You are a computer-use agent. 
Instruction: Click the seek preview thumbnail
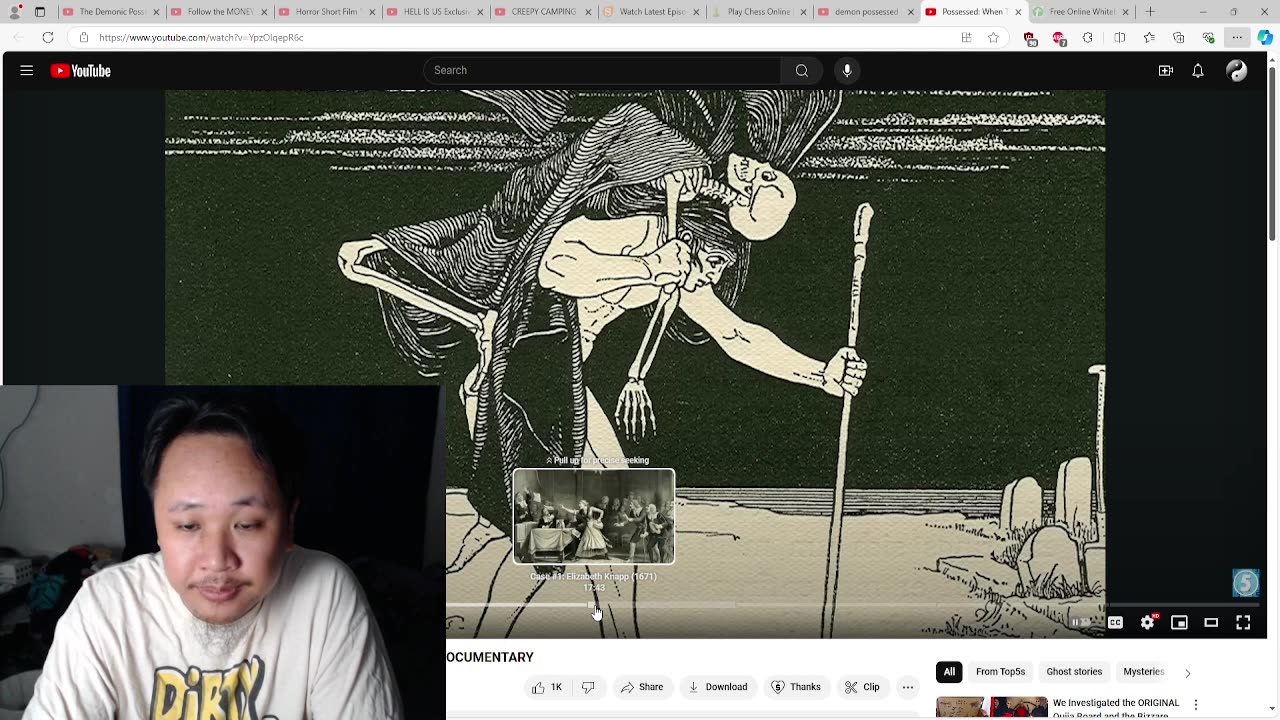coord(594,516)
